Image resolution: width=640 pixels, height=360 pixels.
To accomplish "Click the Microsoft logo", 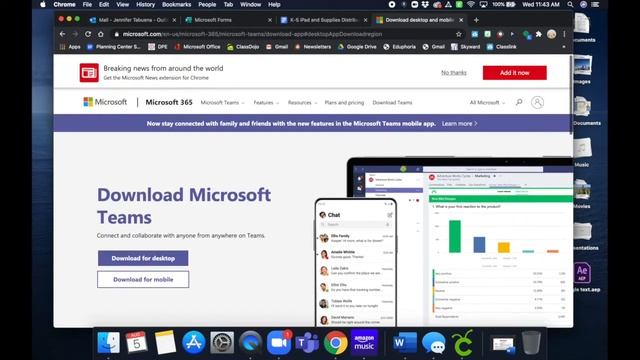I will pos(105,102).
